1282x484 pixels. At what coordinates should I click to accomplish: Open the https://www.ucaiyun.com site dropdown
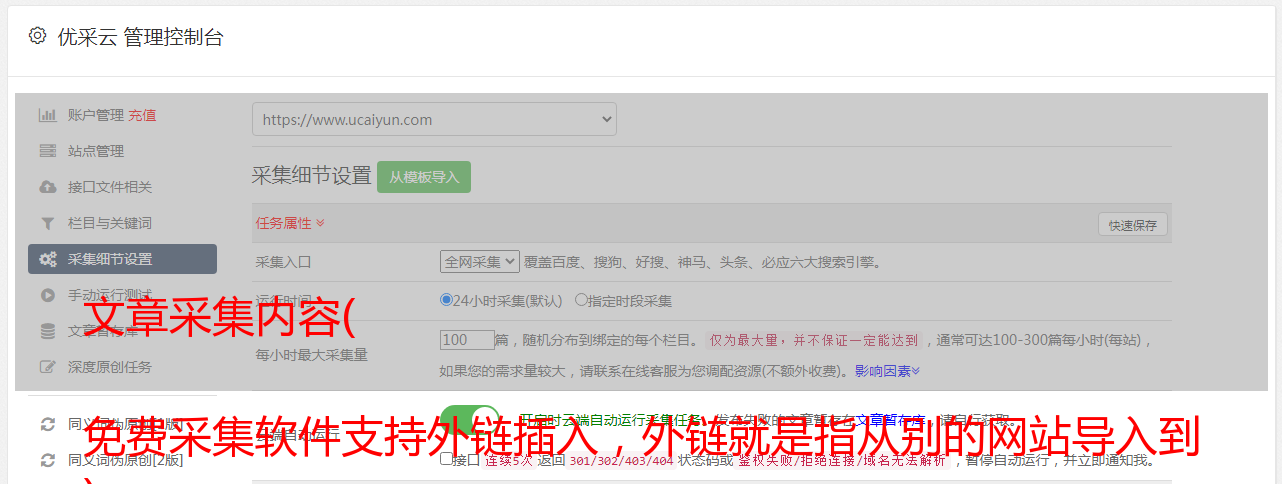[x=434, y=119]
